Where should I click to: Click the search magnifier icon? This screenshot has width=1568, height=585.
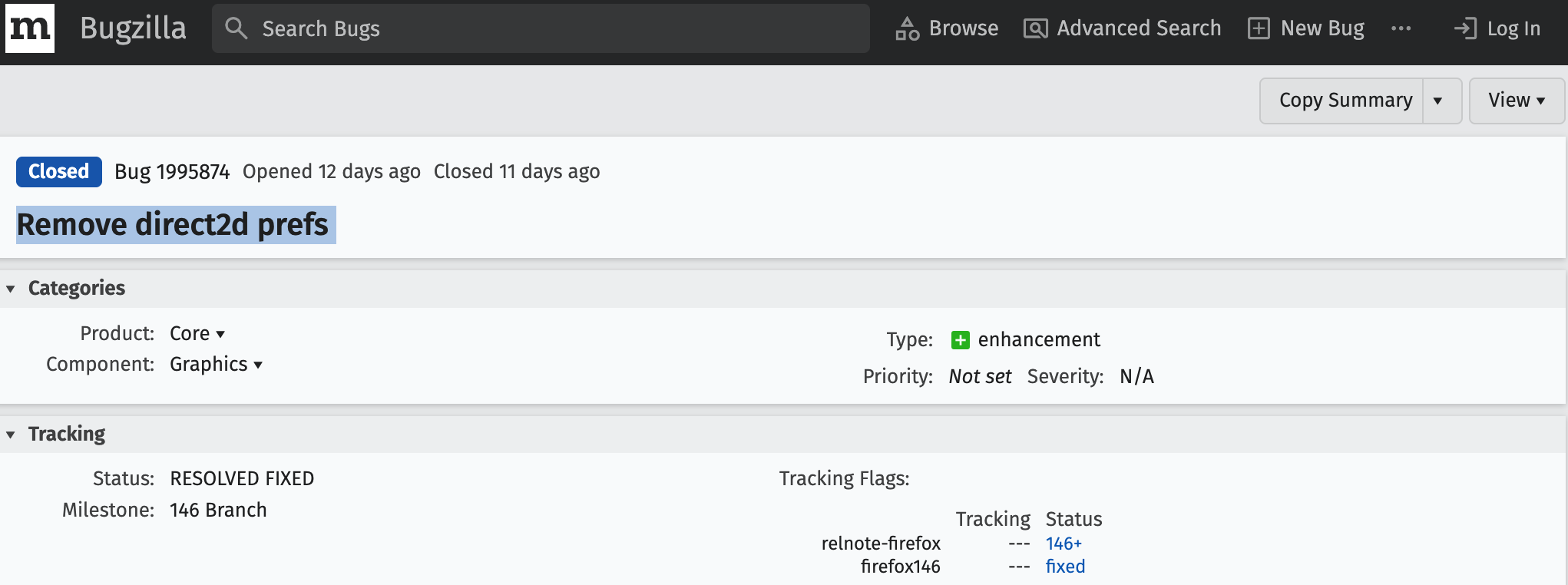pyautogui.click(x=236, y=28)
